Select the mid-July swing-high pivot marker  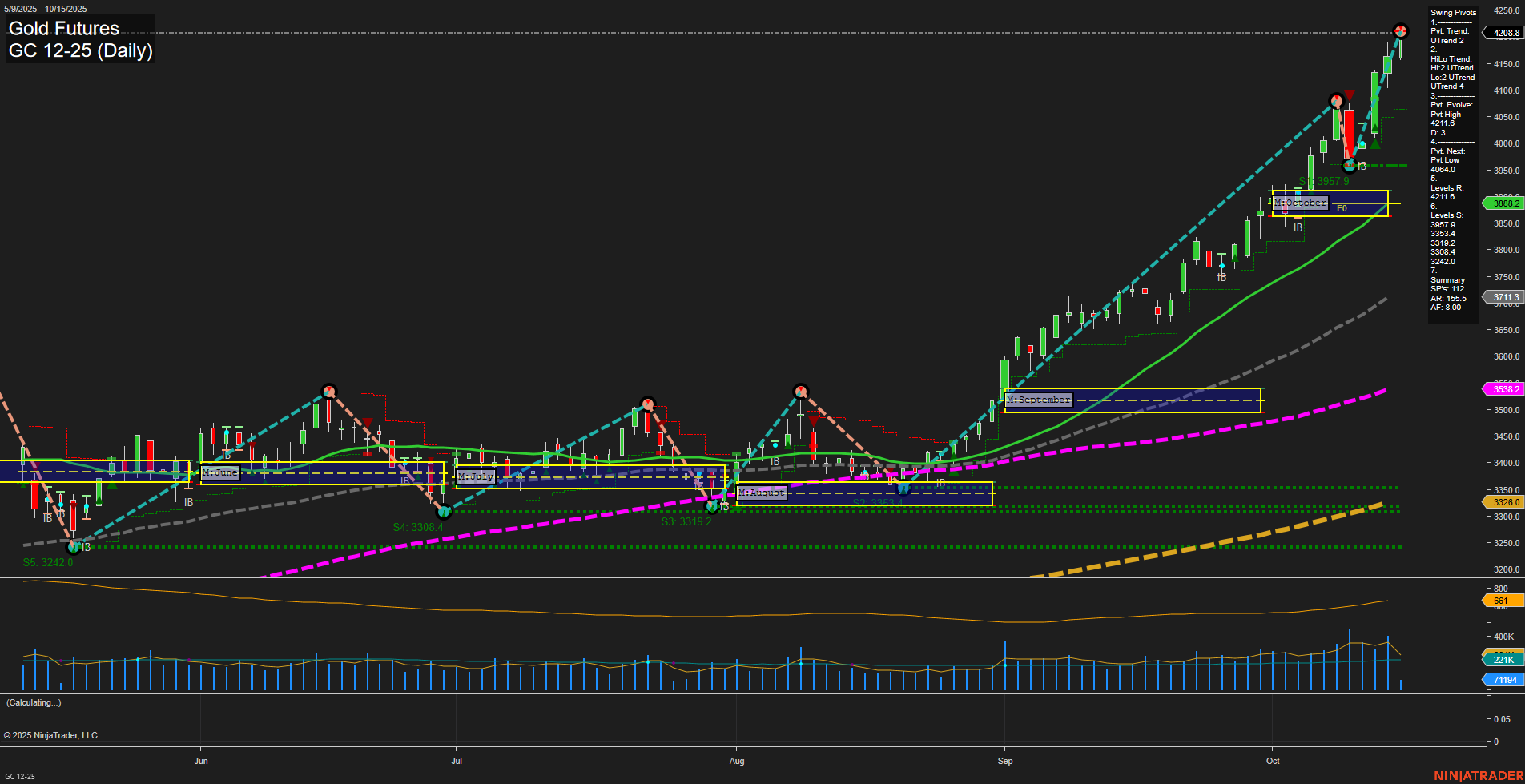tap(647, 403)
